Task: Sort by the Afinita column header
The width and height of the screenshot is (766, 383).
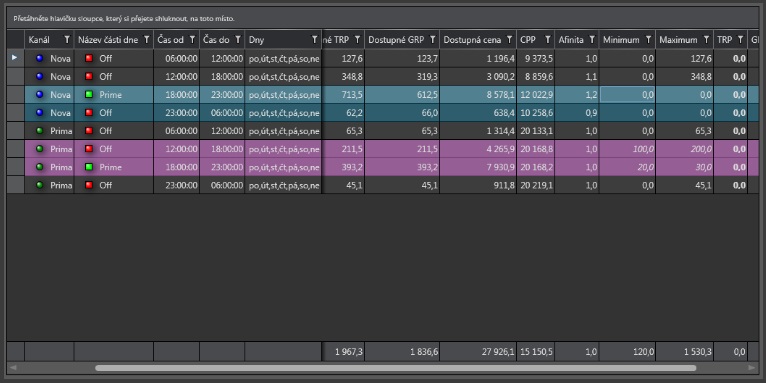Action: point(571,40)
